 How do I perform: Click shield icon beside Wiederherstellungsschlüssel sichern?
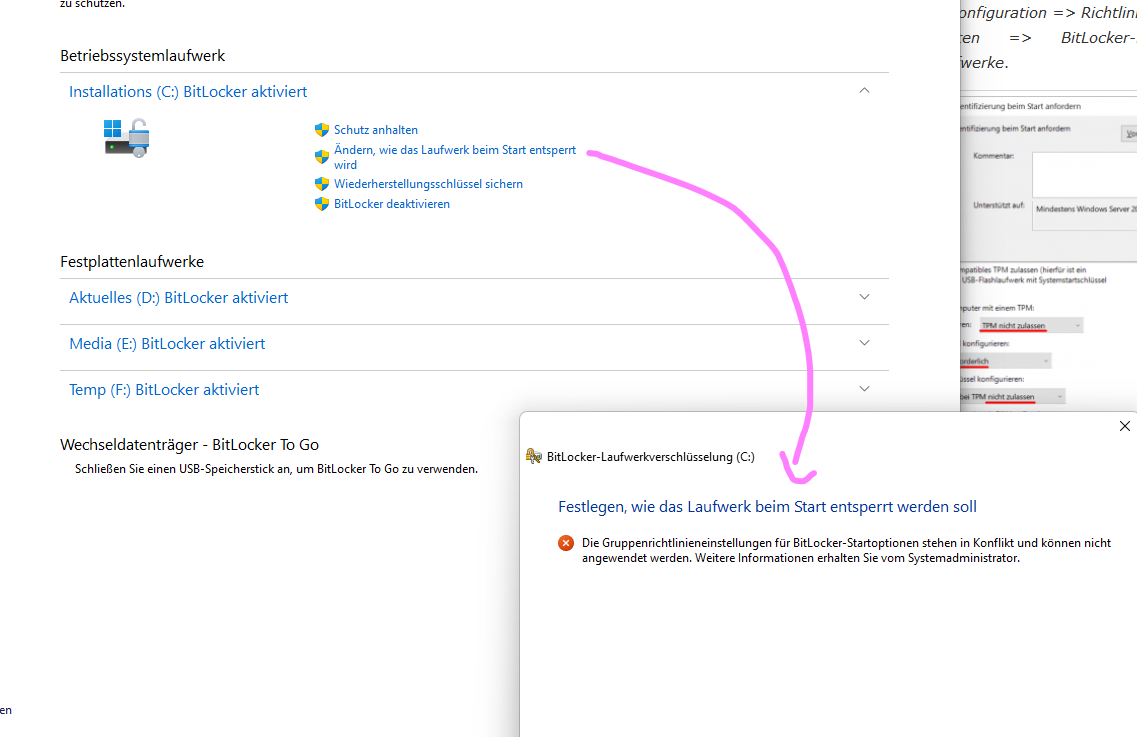tap(322, 184)
